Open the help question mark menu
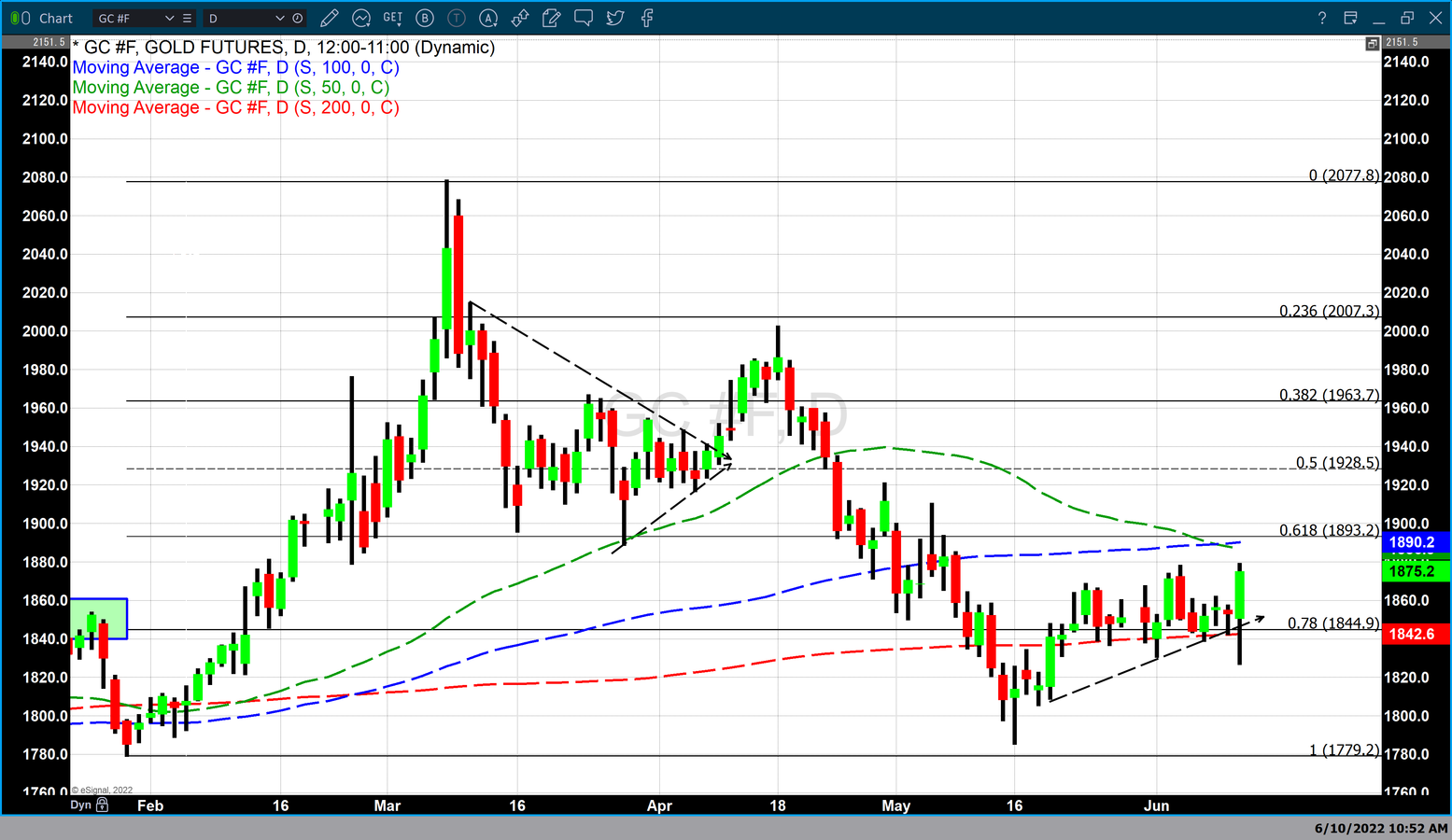Screen dimensions: 1452x840 pyautogui.click(x=1321, y=18)
